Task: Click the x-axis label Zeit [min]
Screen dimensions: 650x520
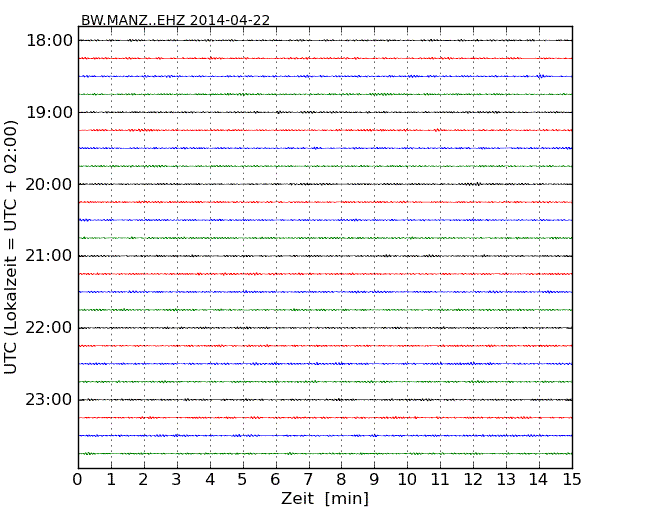Action: pyautogui.click(x=325, y=498)
